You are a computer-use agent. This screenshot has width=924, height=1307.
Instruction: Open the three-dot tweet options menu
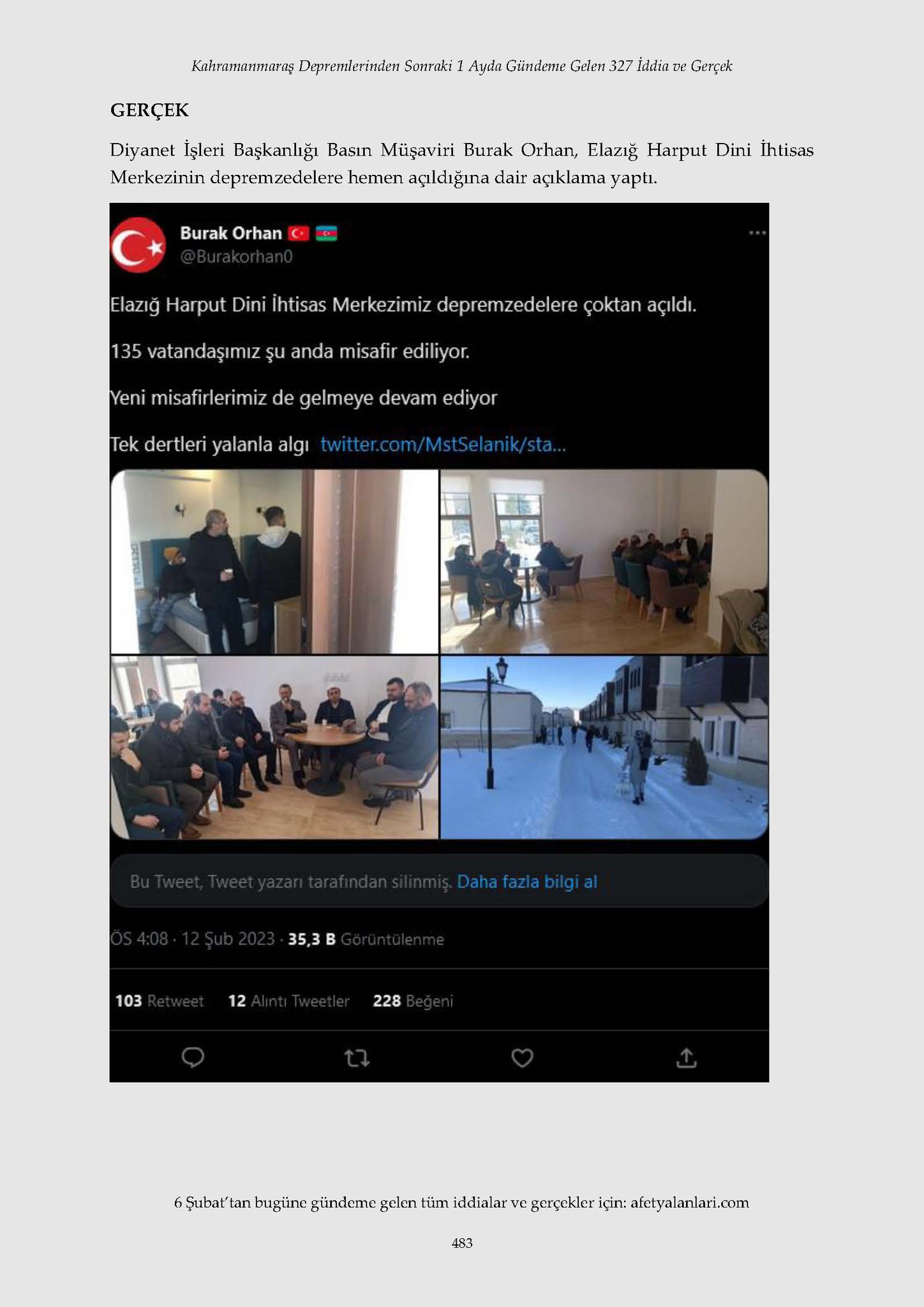757,233
